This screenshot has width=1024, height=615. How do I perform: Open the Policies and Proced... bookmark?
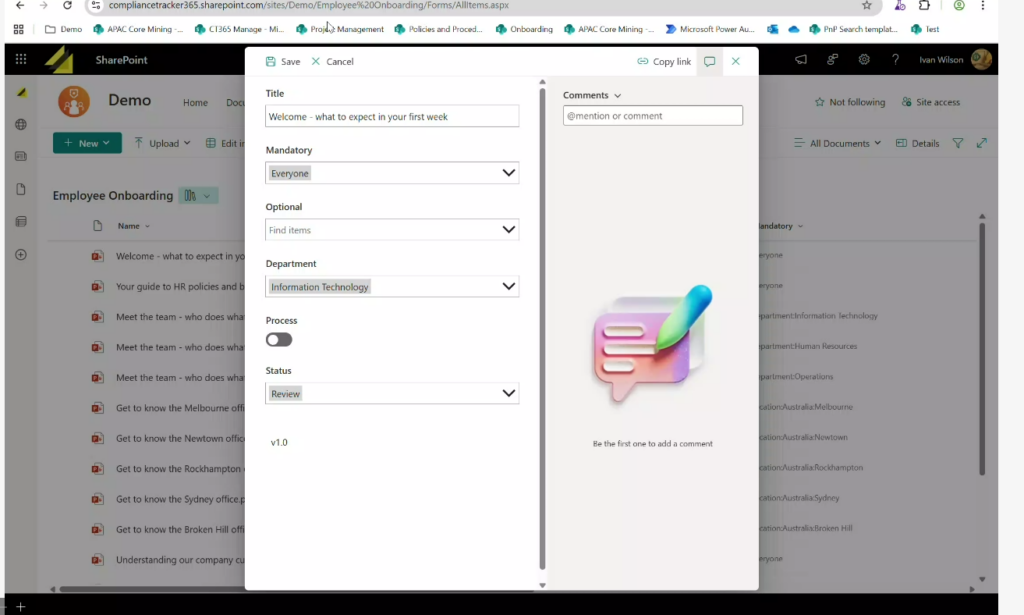click(x=438, y=29)
